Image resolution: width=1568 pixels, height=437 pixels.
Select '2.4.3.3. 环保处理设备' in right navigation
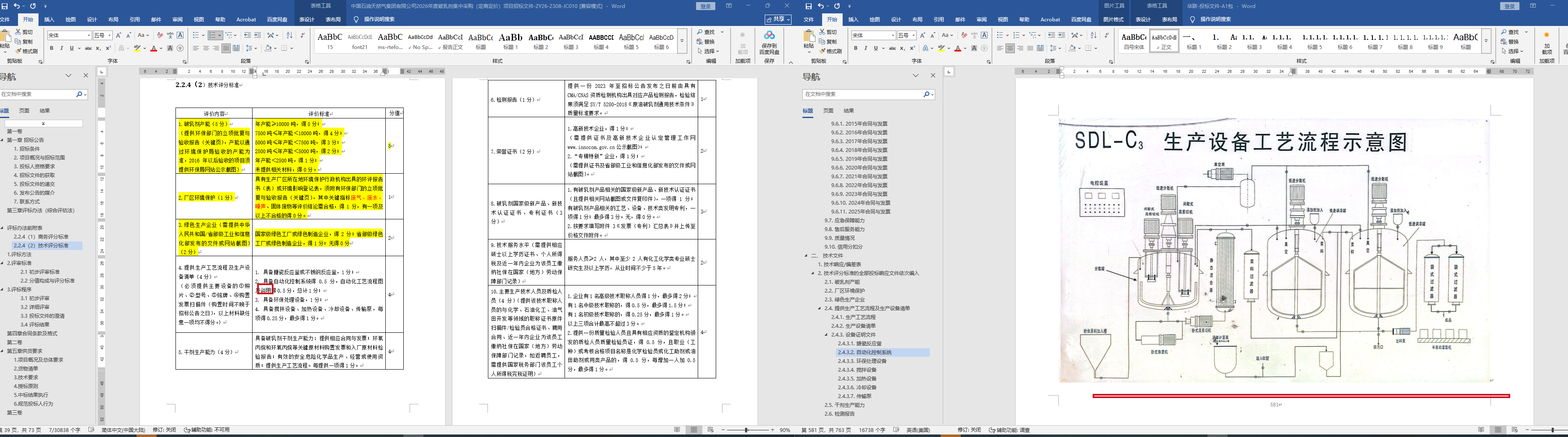click(x=862, y=361)
